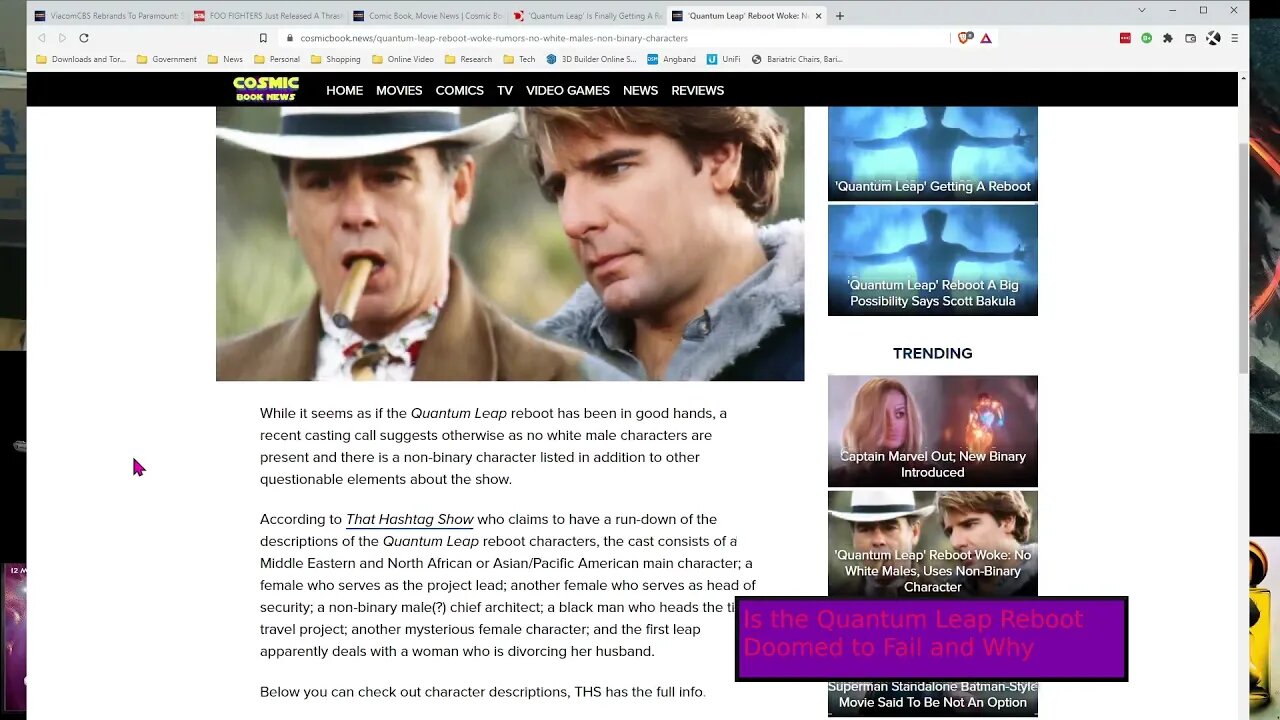Click the TRENDING section heading
The width and height of the screenshot is (1280, 720).
[933, 353]
